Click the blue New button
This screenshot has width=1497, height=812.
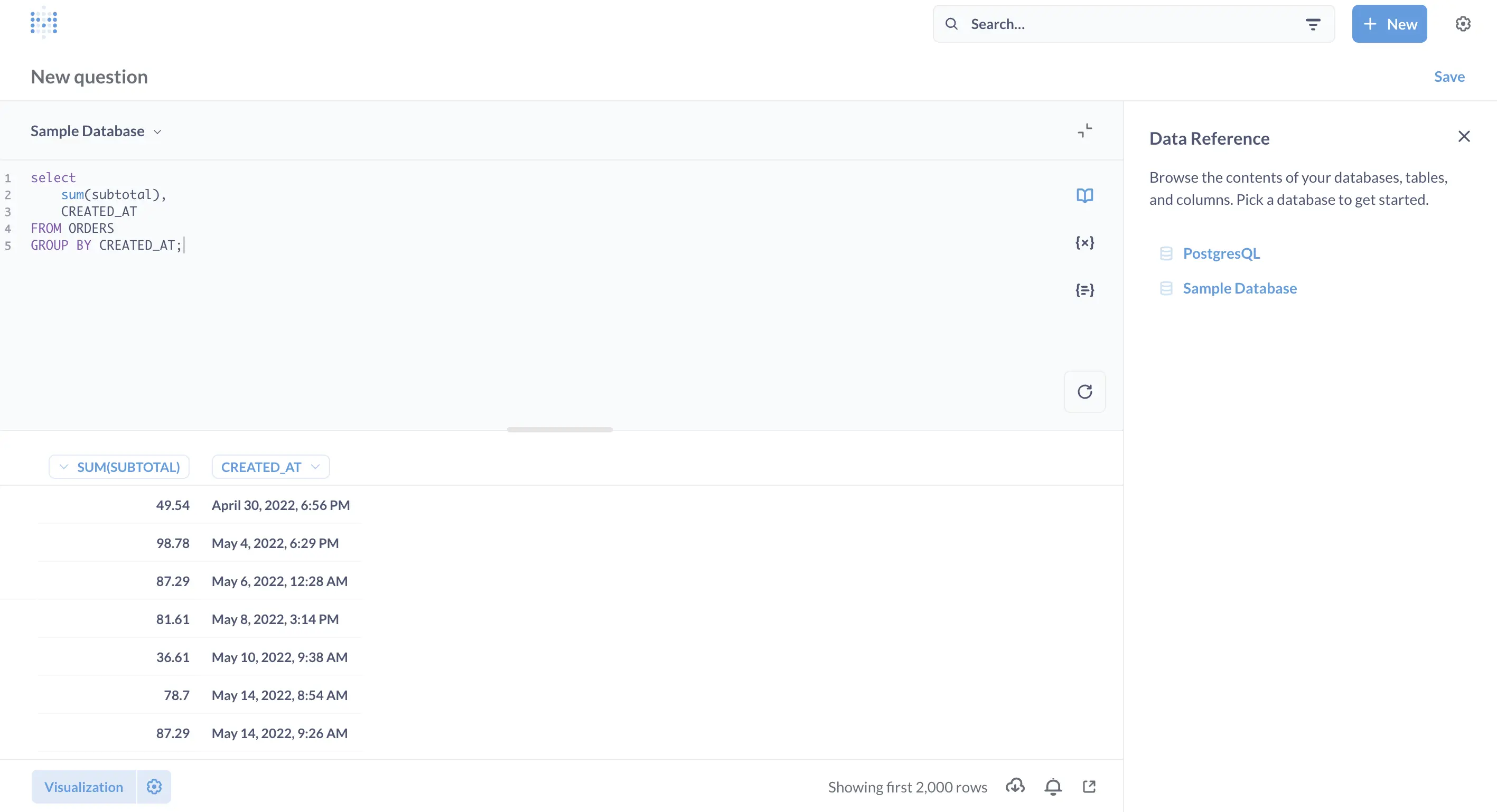point(1389,24)
